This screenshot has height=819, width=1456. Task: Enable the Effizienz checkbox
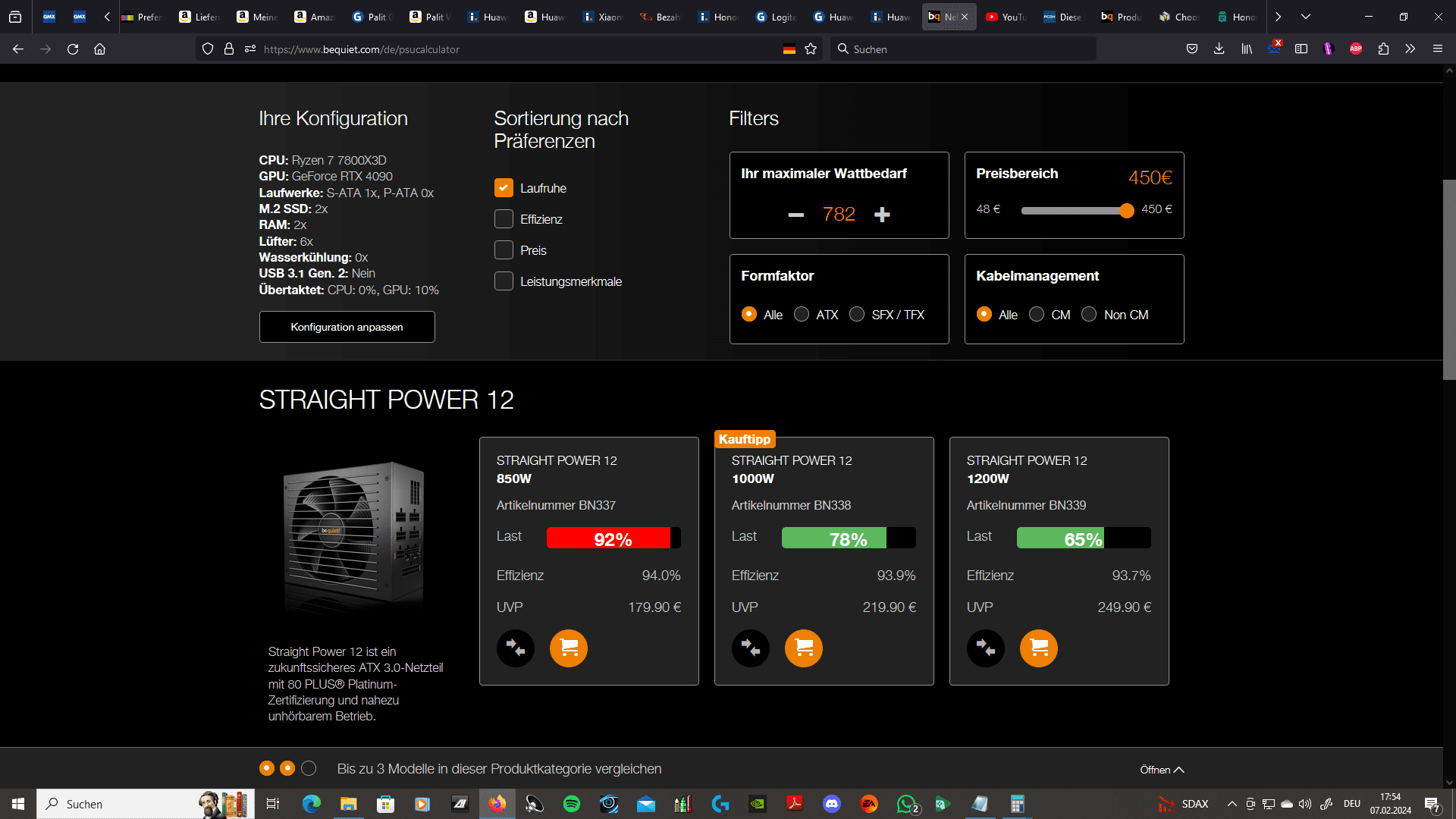[x=504, y=219]
